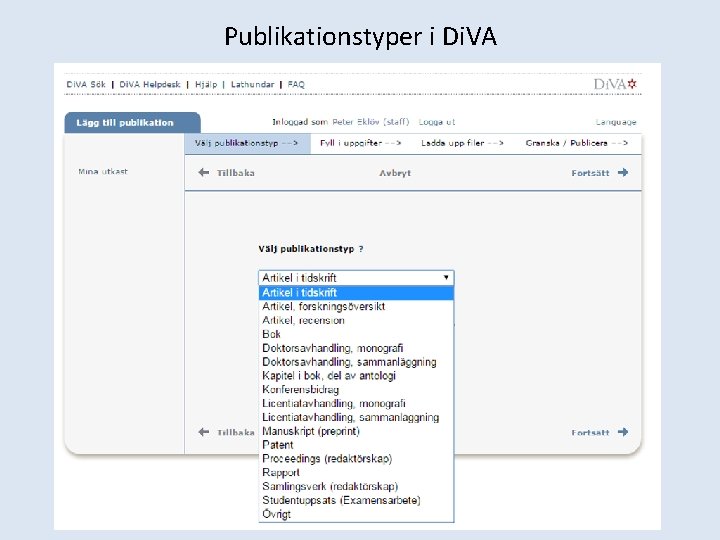Choose 'Proceedings (redaktörskap)' option
The image size is (720, 540).
pyautogui.click(x=356, y=459)
